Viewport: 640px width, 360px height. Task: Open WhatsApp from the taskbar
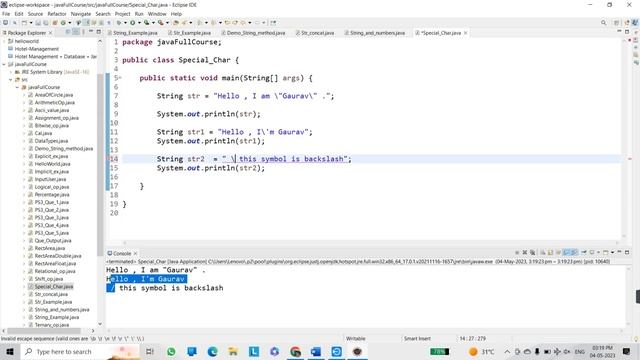[x=171, y=351]
